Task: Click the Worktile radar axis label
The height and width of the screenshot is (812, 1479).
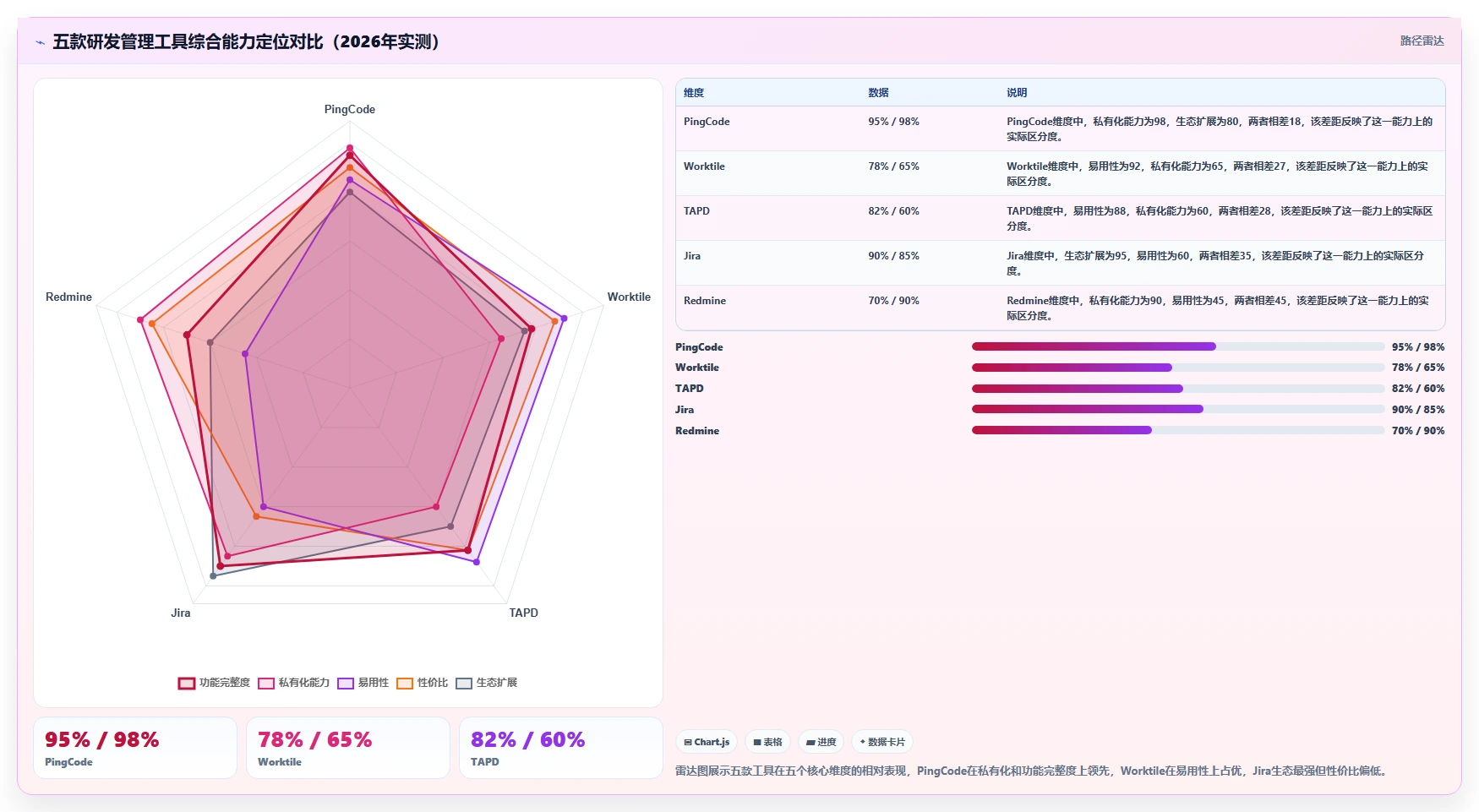Action: coord(629,297)
